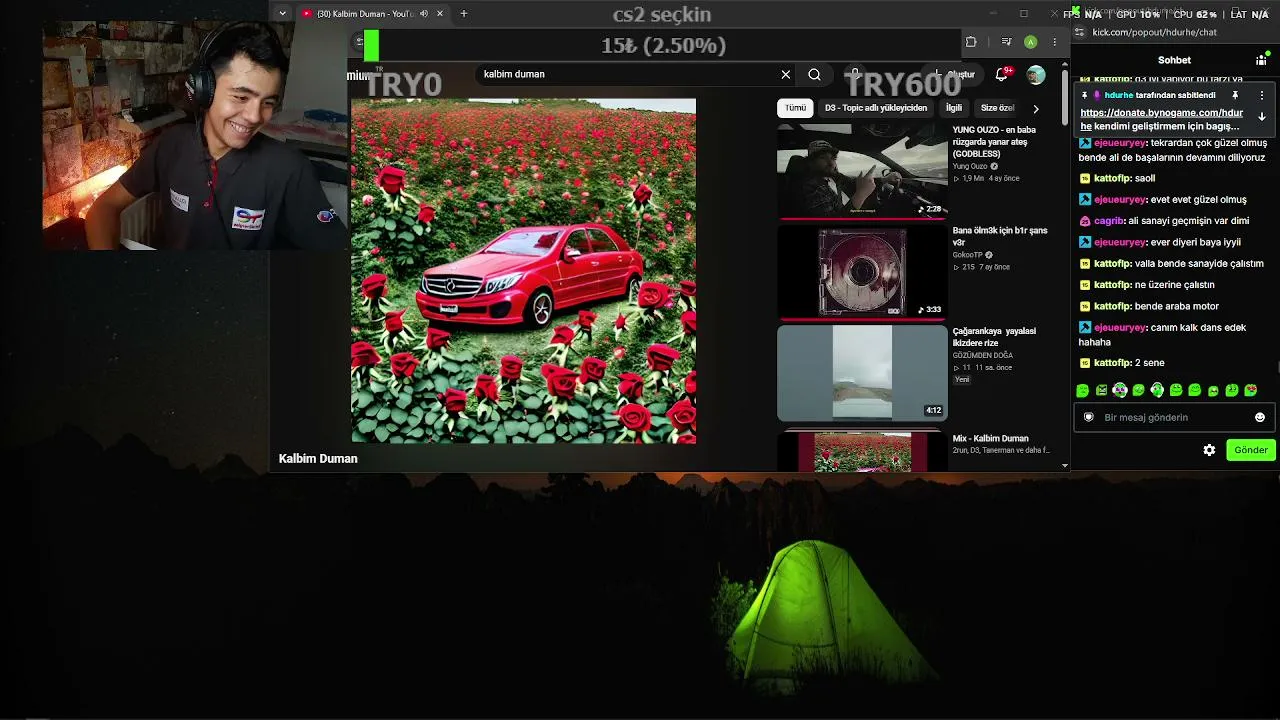Open the emoji picker in chat input
Image resolution: width=1280 pixels, height=720 pixels.
tap(1260, 417)
